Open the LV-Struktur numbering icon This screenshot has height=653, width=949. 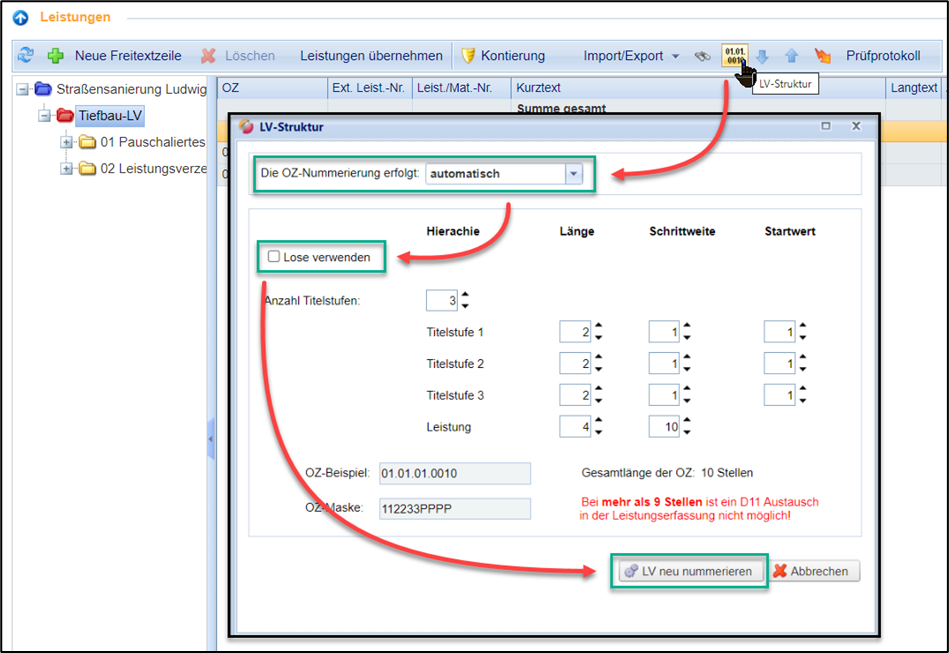tap(735, 56)
